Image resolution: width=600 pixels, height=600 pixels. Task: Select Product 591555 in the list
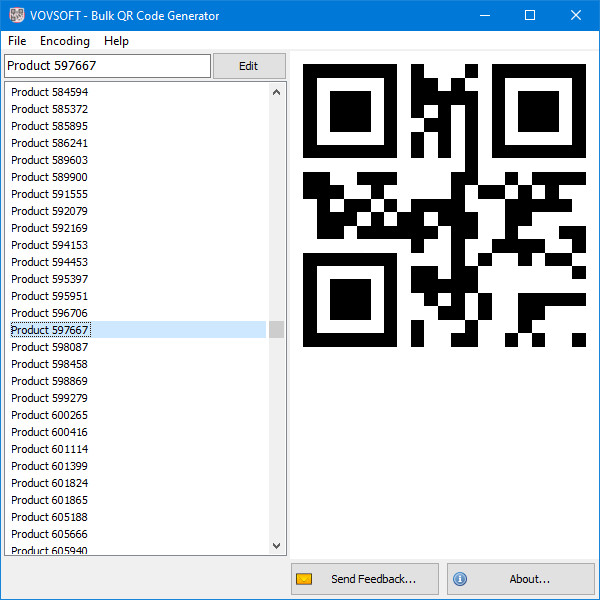tap(138, 194)
